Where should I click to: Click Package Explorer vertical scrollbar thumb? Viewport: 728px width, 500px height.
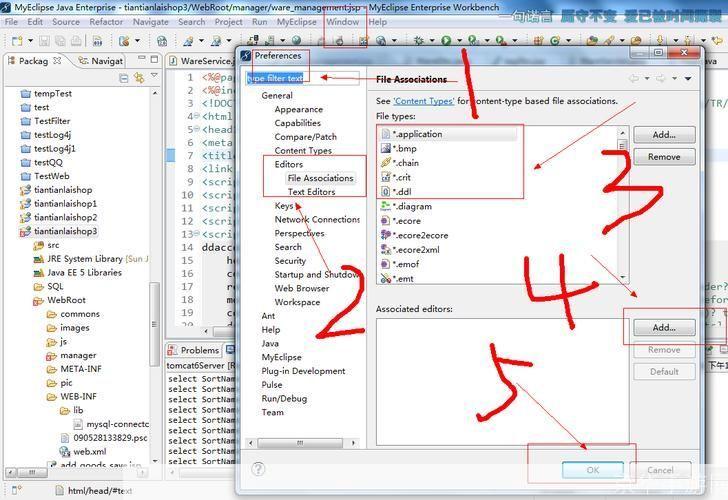(154, 323)
